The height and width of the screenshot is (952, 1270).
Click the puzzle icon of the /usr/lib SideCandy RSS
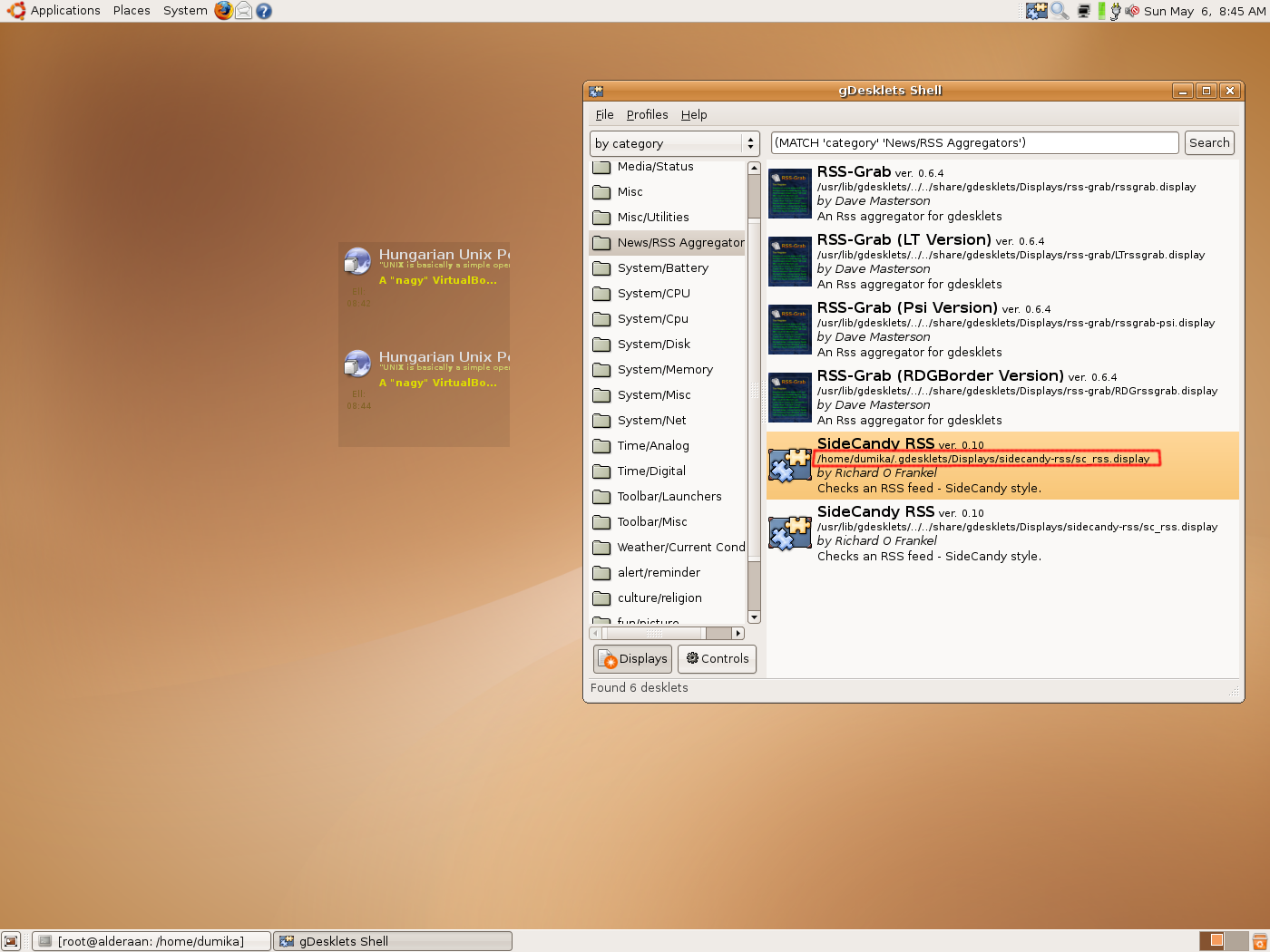point(790,533)
